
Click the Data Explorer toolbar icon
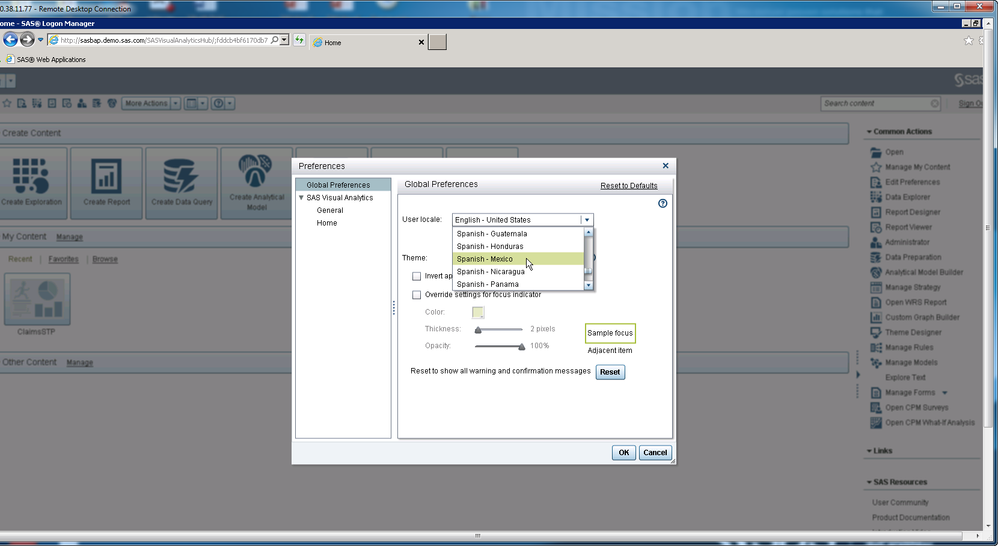pyautogui.click(x=37, y=103)
